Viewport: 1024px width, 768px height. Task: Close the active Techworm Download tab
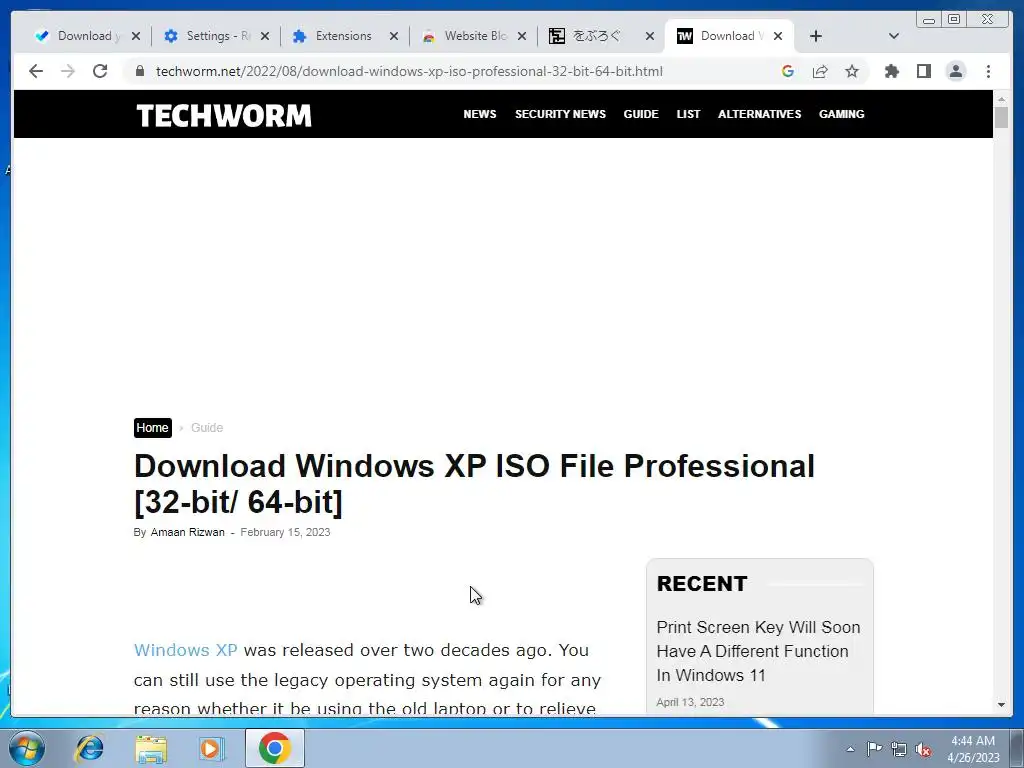click(x=778, y=37)
